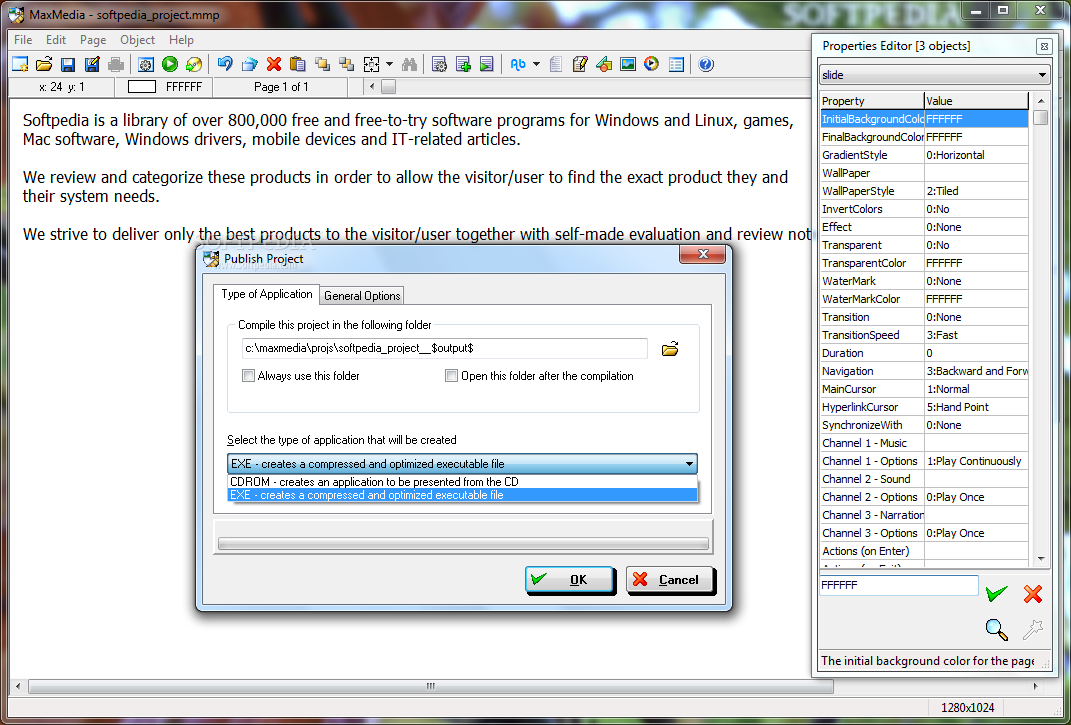Screen dimensions: 1071x725
Task: Toggle the application type combo box arrow
Action: [x=689, y=464]
